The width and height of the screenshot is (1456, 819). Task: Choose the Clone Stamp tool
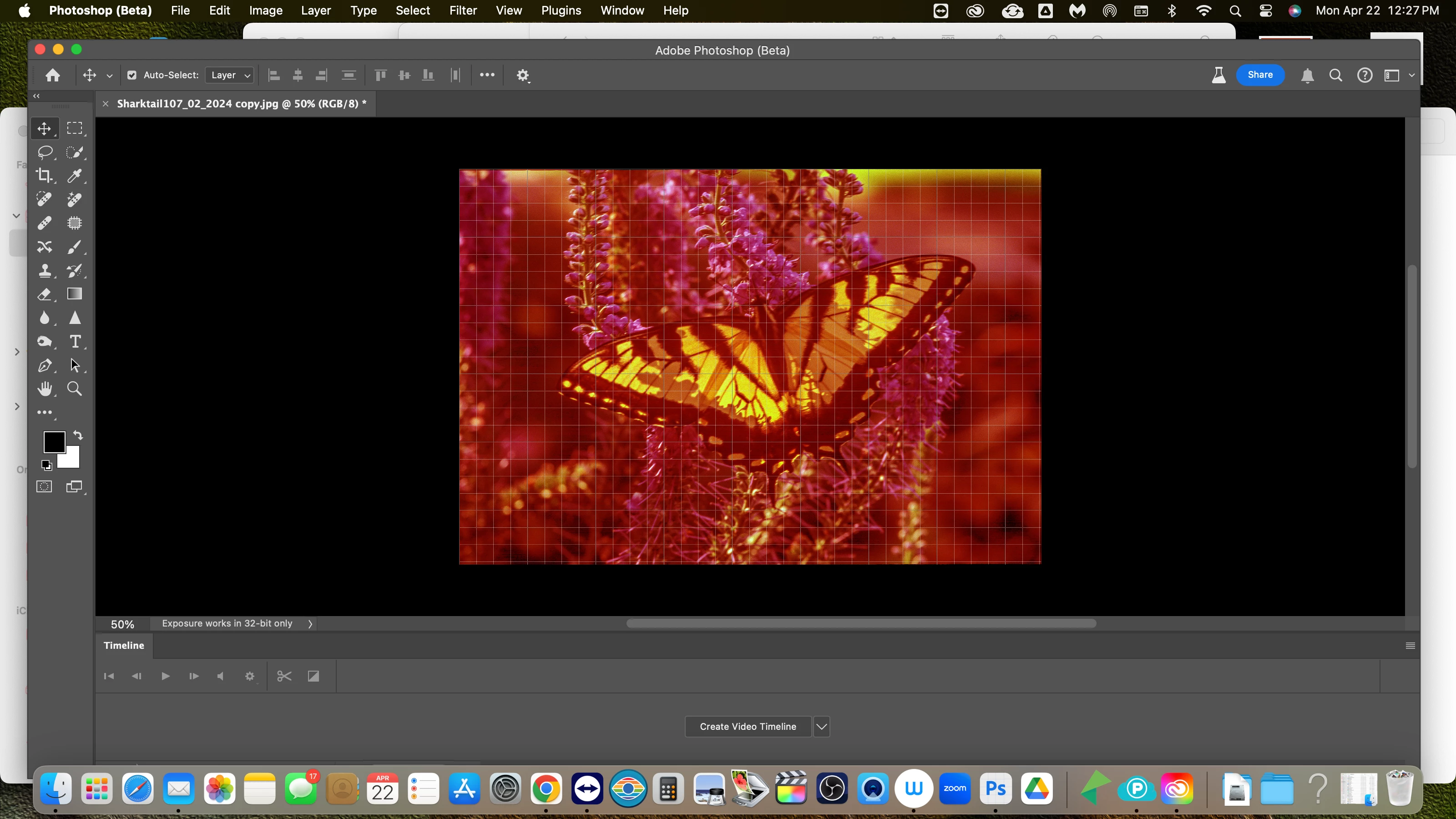click(45, 271)
